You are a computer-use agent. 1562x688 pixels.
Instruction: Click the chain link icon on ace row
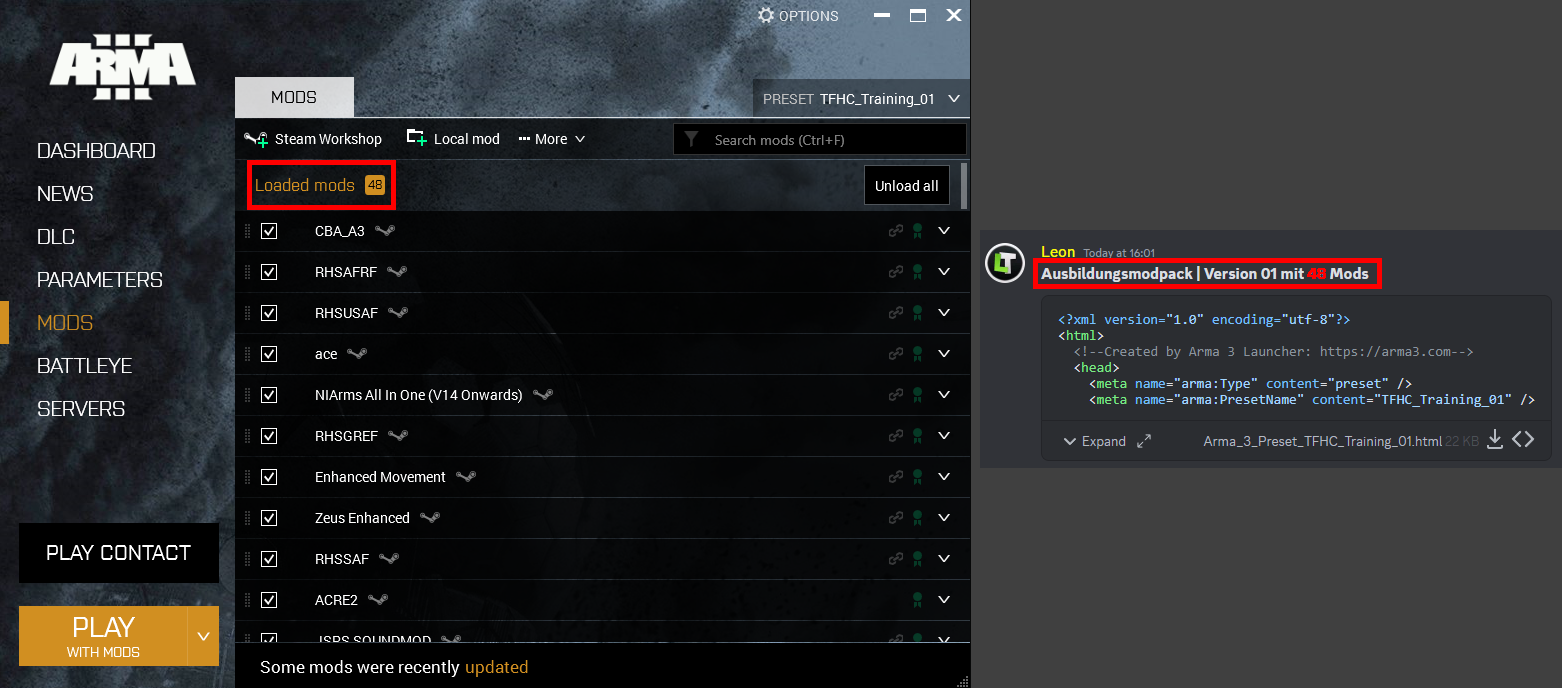click(895, 354)
